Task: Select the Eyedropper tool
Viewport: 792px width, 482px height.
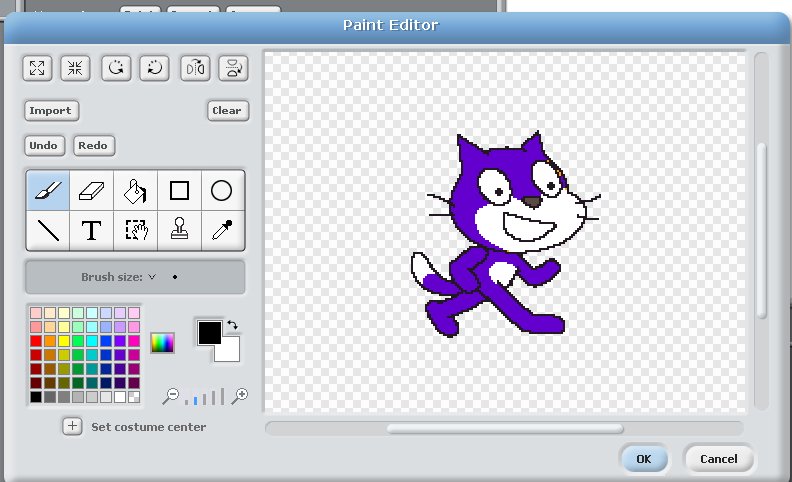Action: (x=222, y=231)
